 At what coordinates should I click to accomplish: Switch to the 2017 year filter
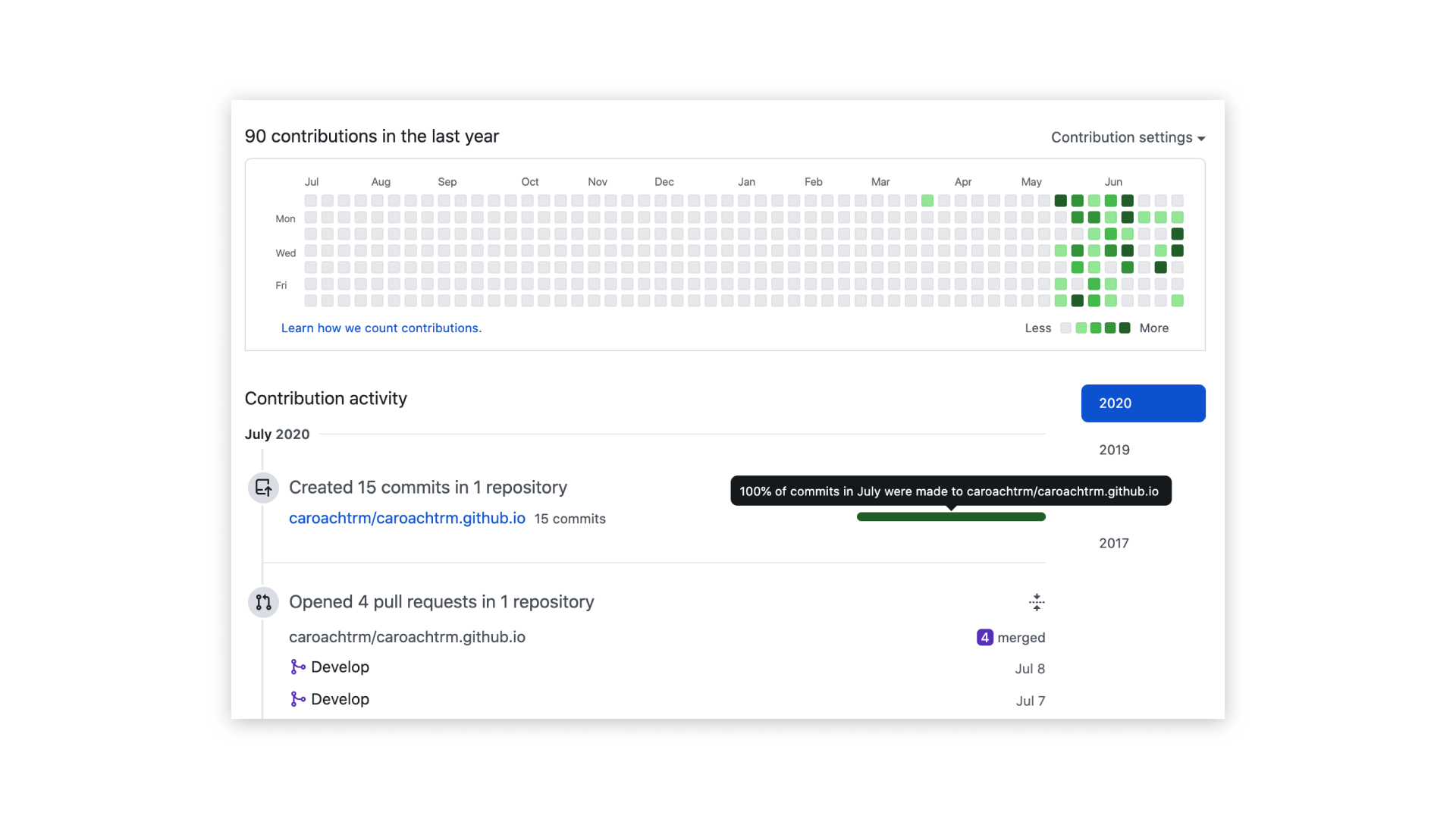point(1114,543)
